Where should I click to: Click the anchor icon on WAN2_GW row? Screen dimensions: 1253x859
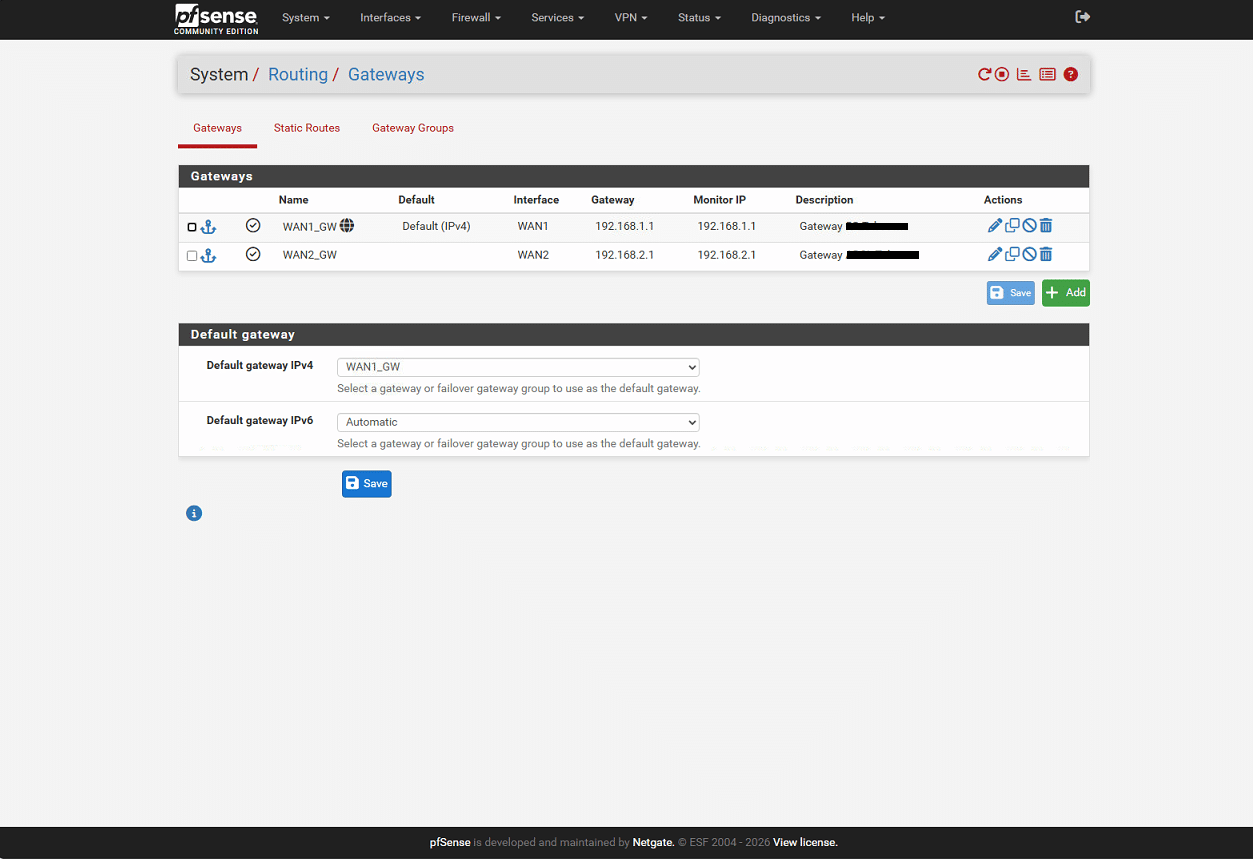tap(208, 256)
